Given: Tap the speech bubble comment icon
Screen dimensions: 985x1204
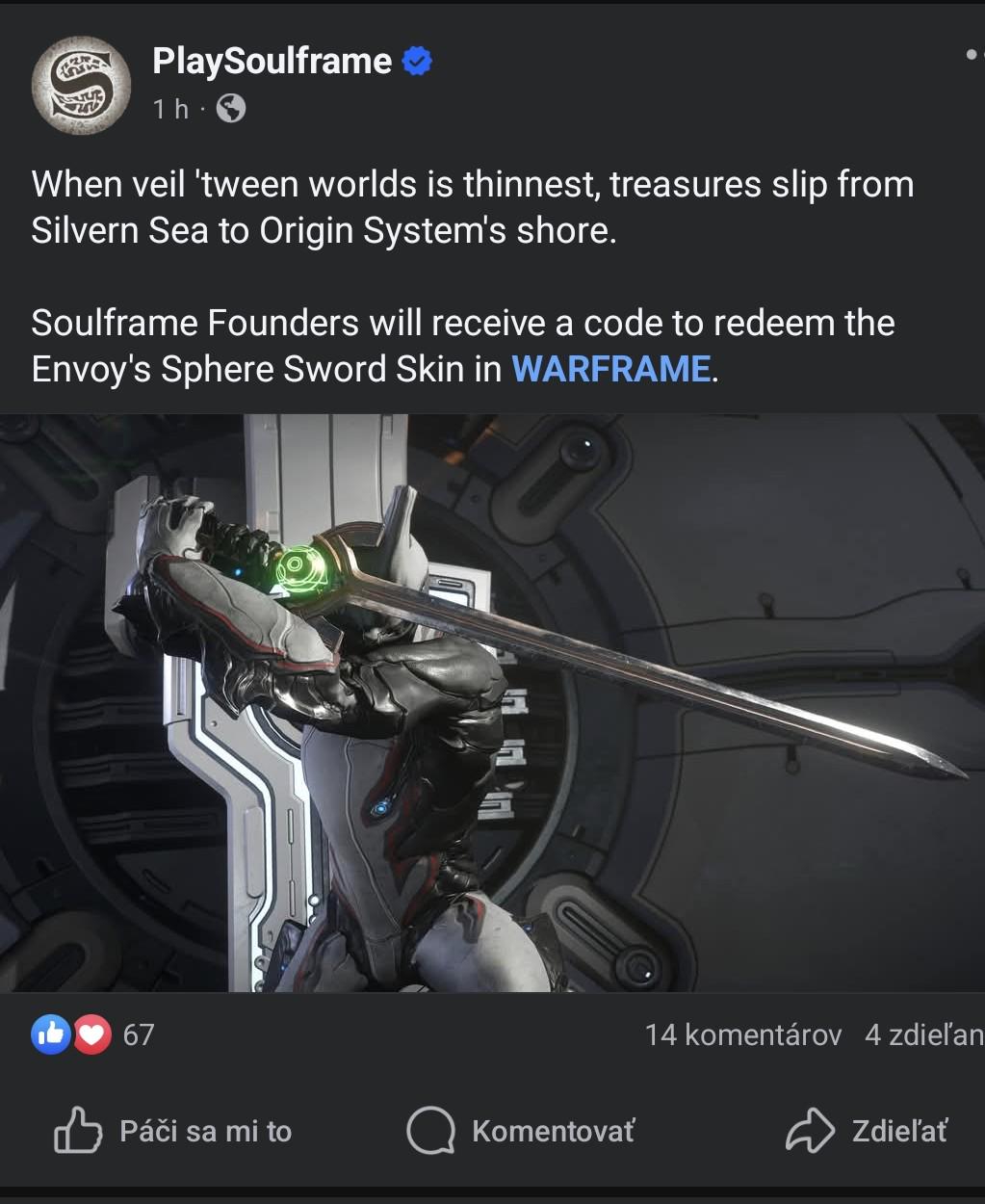Looking at the screenshot, I should 430,1131.
